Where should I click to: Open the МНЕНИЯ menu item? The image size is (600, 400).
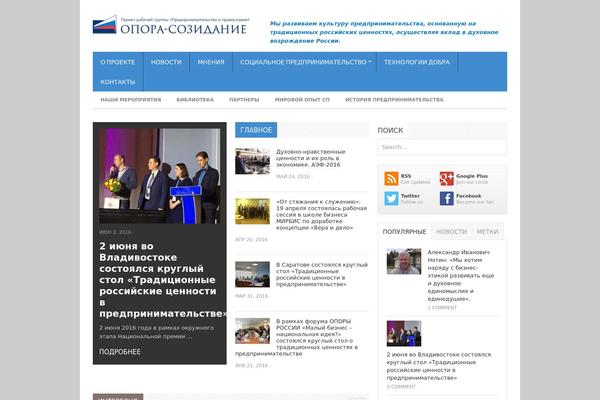coord(211,62)
